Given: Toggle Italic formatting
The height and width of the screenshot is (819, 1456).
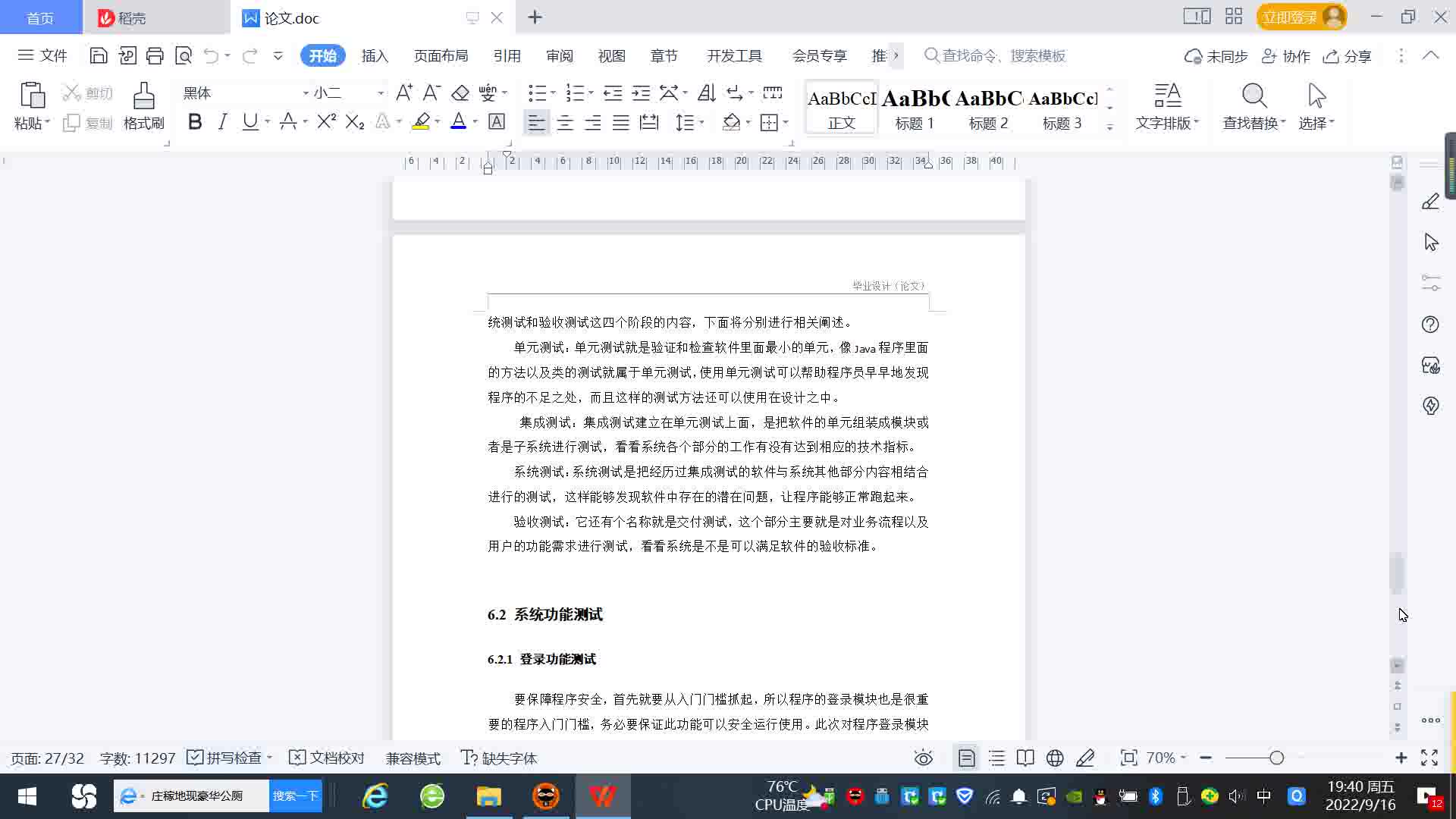Looking at the screenshot, I should [x=222, y=121].
